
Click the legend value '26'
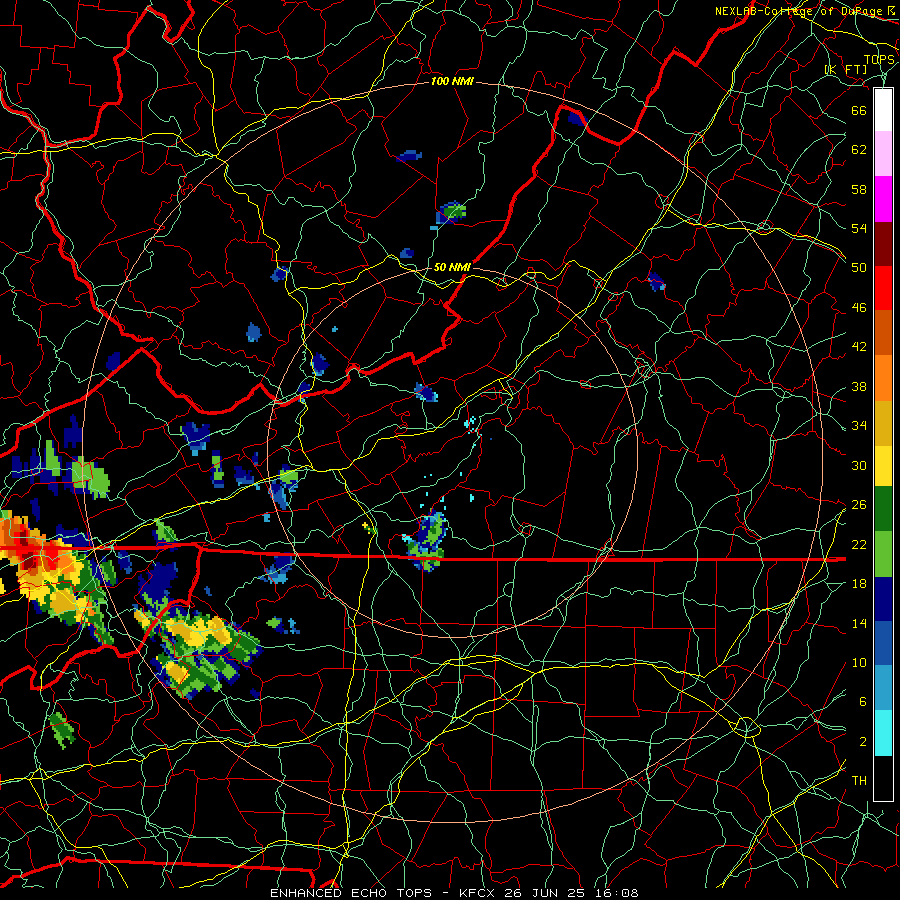coord(859,505)
